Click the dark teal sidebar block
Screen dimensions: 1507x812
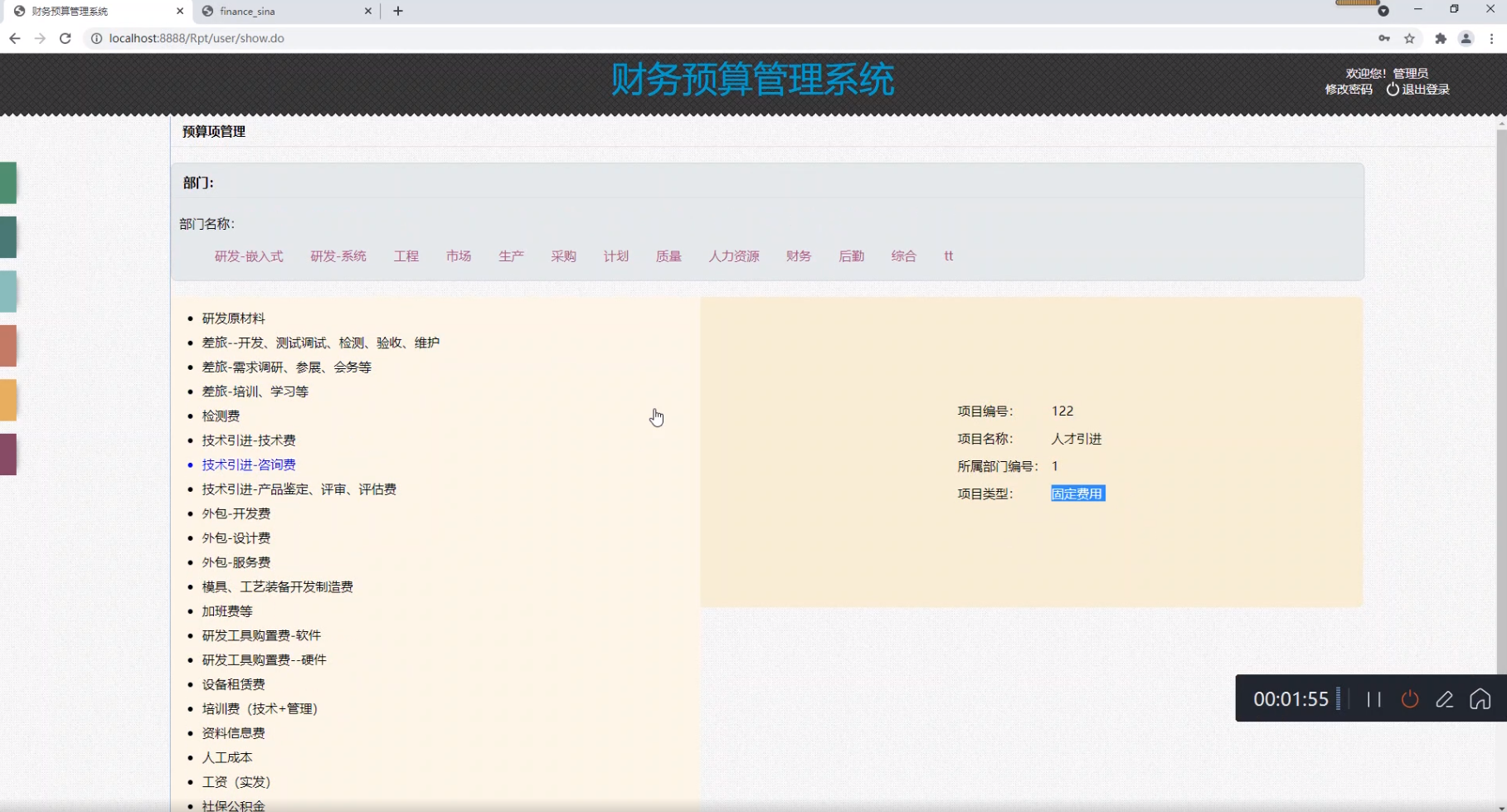(x=8, y=237)
